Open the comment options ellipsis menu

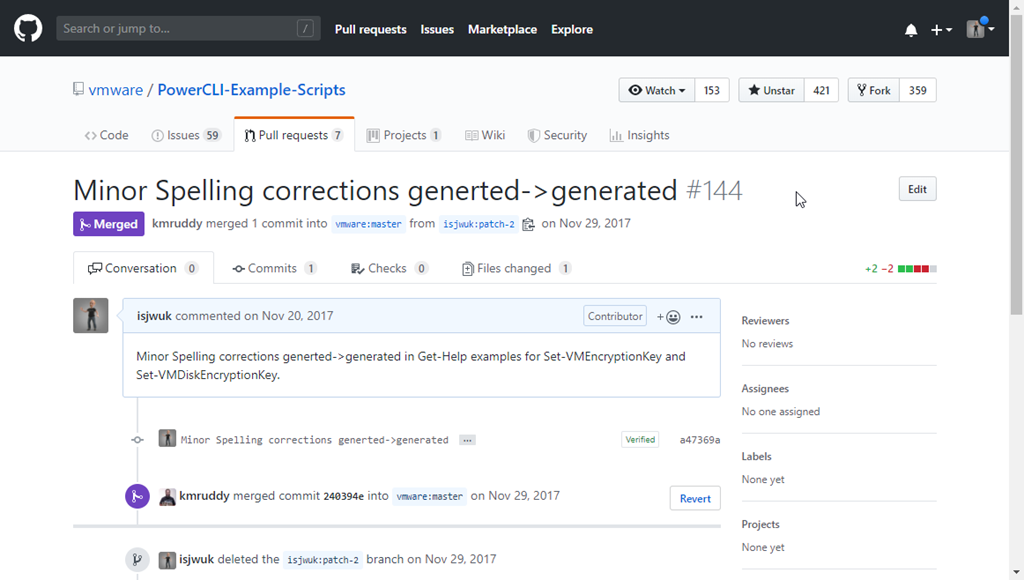[x=697, y=317]
